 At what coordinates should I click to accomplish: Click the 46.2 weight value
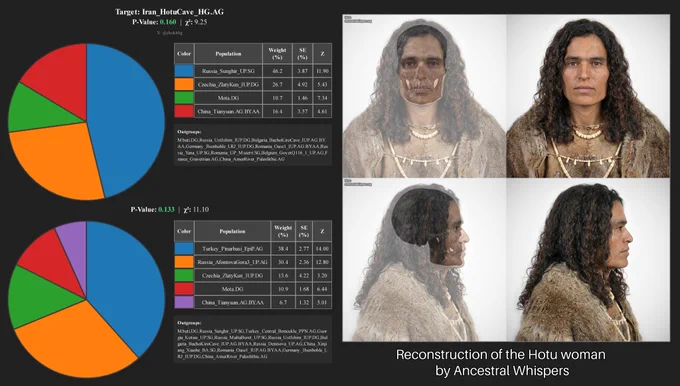pyautogui.click(x=277, y=71)
